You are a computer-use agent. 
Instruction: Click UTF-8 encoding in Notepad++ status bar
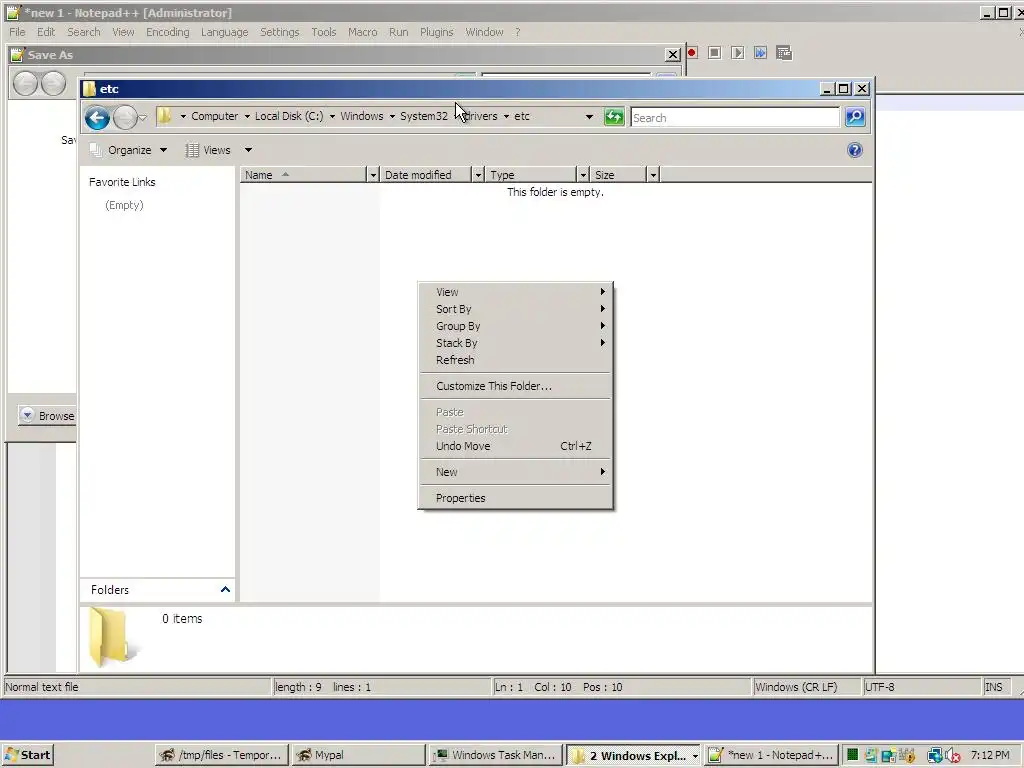pos(922,687)
